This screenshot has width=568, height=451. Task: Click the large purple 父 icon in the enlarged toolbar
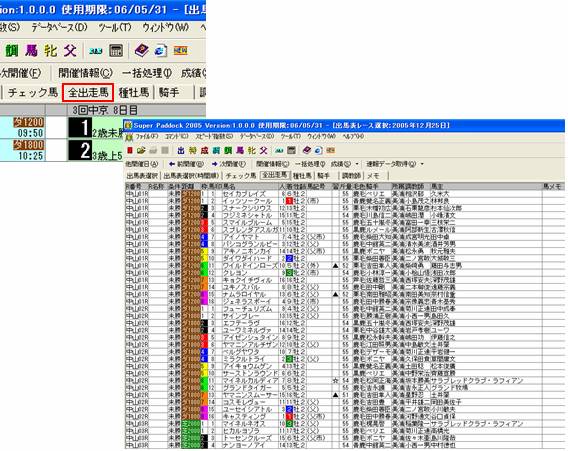70,51
